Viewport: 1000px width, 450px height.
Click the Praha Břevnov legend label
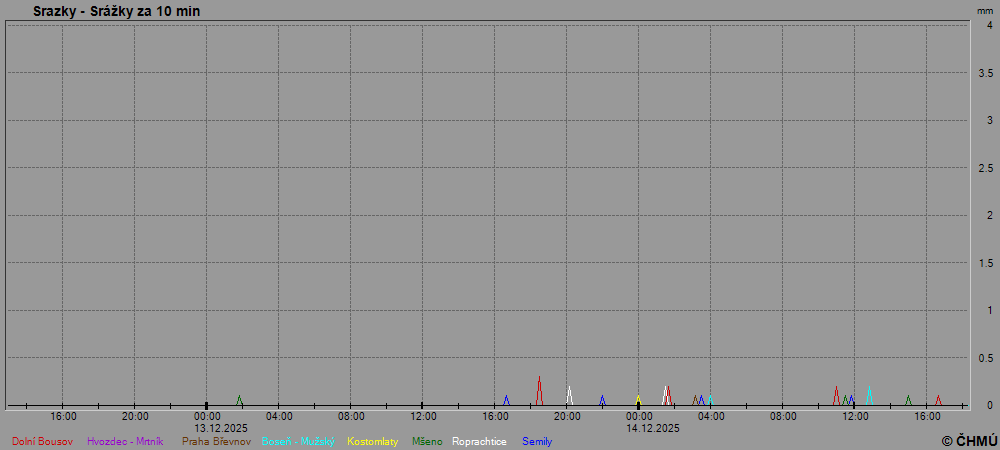point(216,441)
